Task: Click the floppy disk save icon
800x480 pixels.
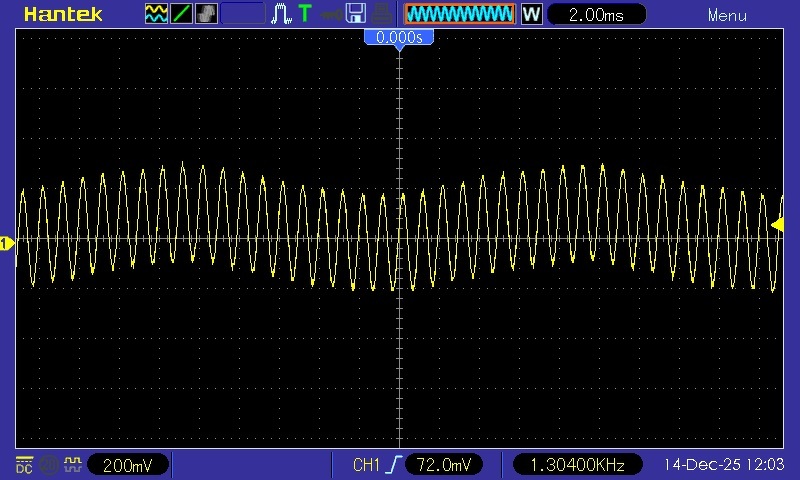Action: (356, 14)
